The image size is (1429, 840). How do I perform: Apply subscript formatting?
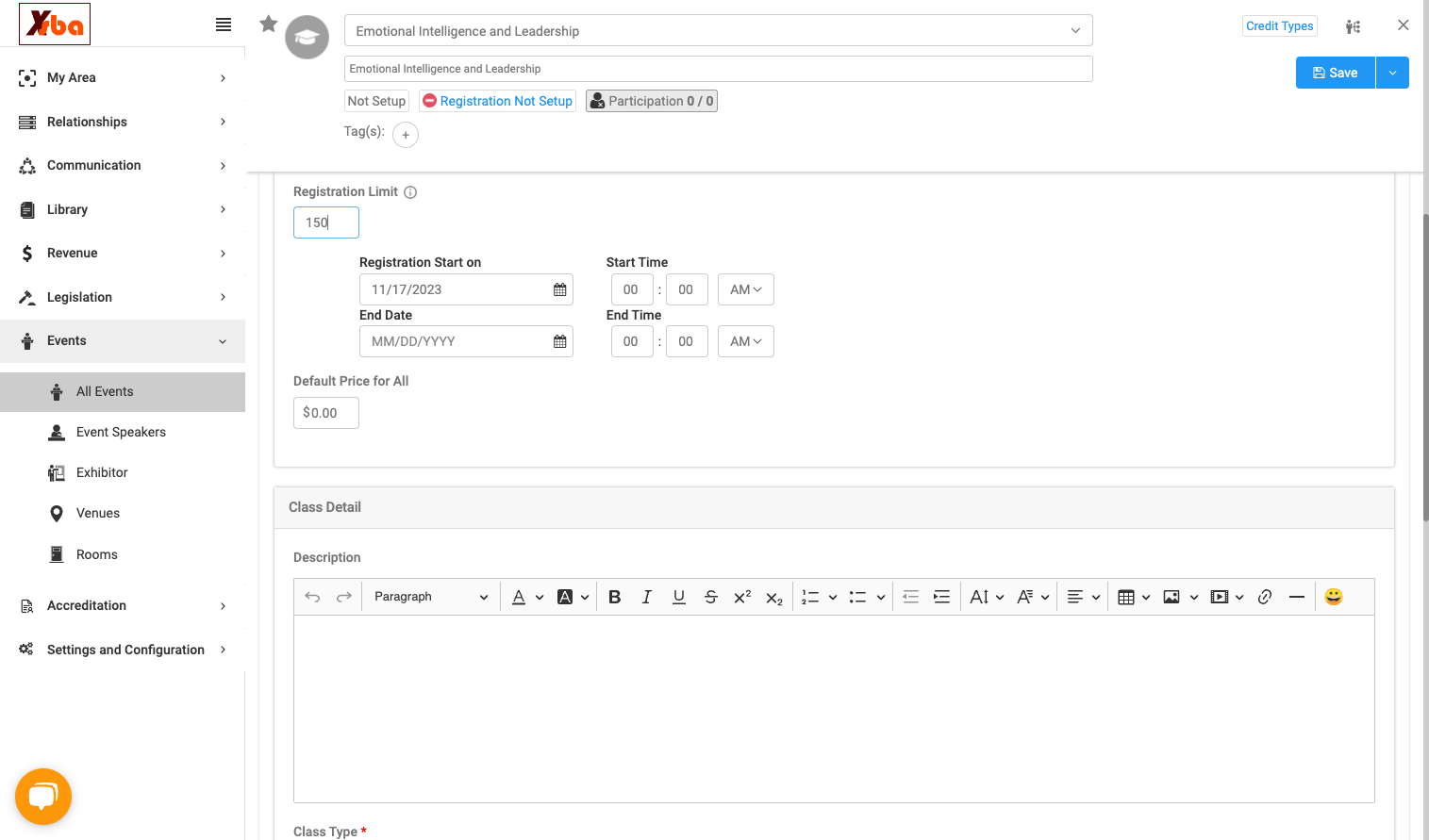pos(774,598)
